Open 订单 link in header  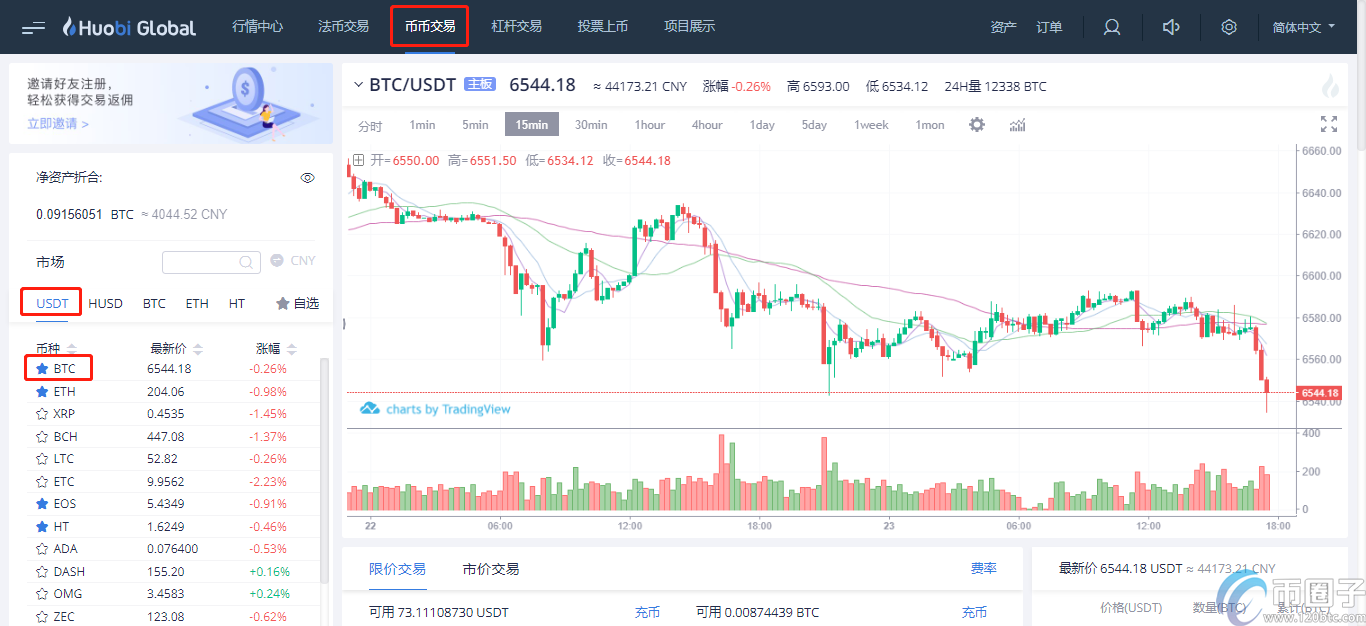[1049, 27]
